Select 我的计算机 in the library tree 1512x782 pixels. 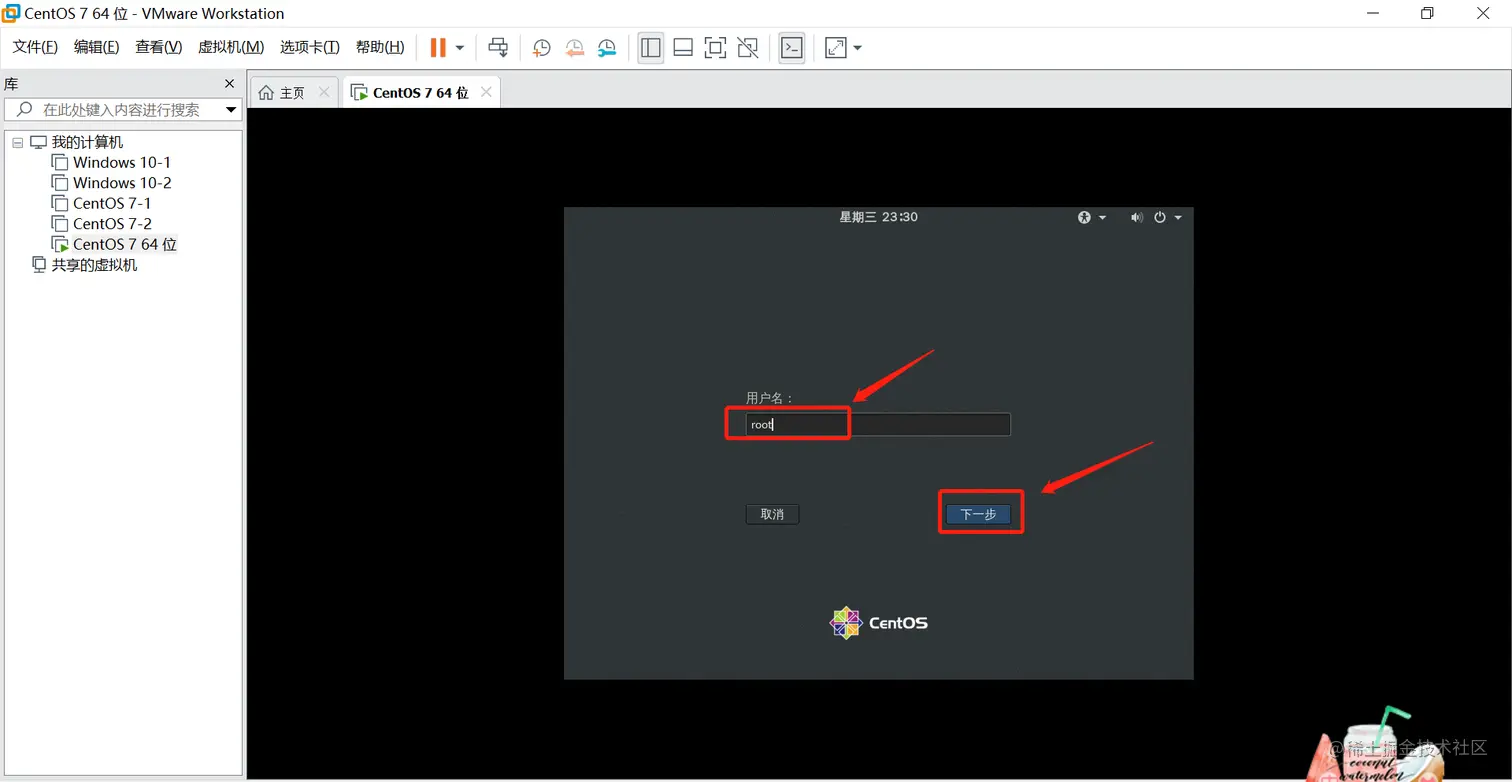(87, 142)
